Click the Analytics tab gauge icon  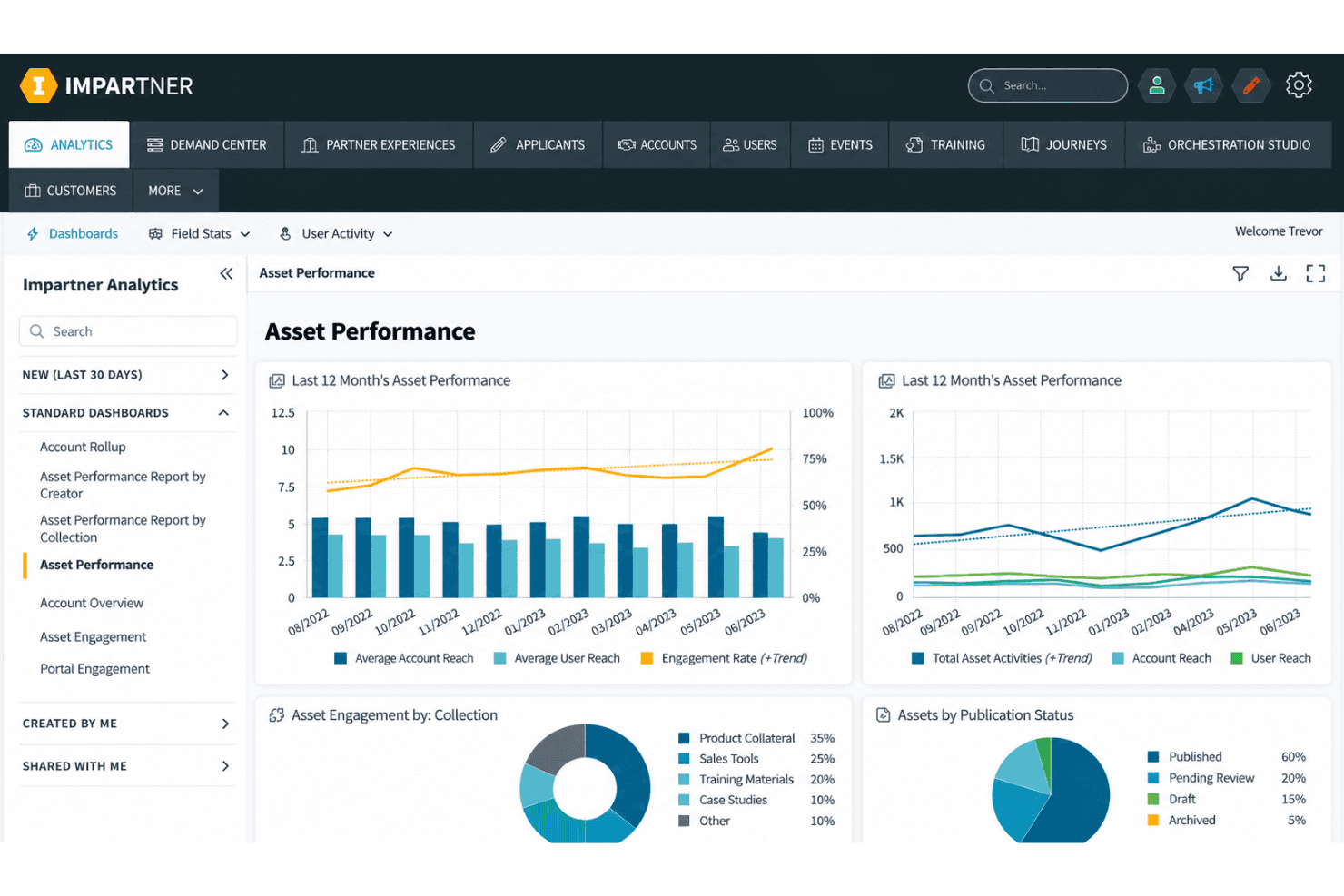point(34,145)
